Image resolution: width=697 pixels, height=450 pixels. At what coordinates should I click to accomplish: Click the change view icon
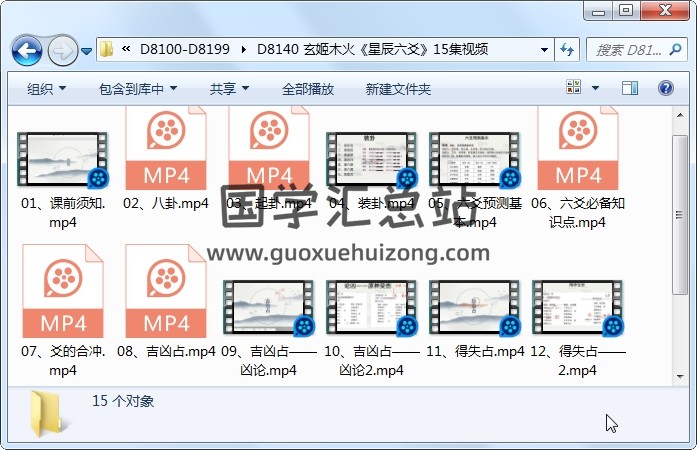click(x=574, y=89)
